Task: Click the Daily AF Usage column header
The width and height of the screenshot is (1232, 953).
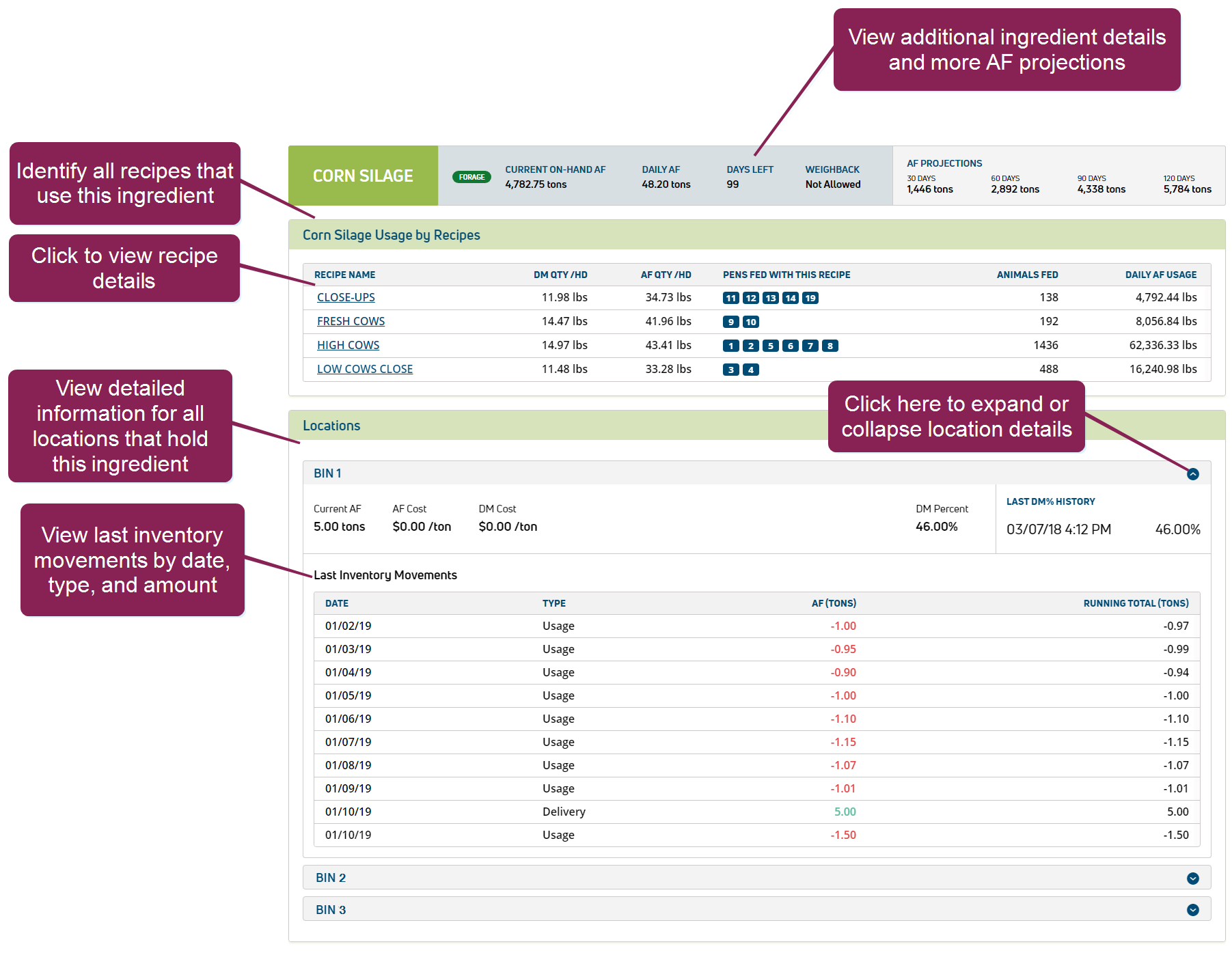Action: click(x=1160, y=275)
